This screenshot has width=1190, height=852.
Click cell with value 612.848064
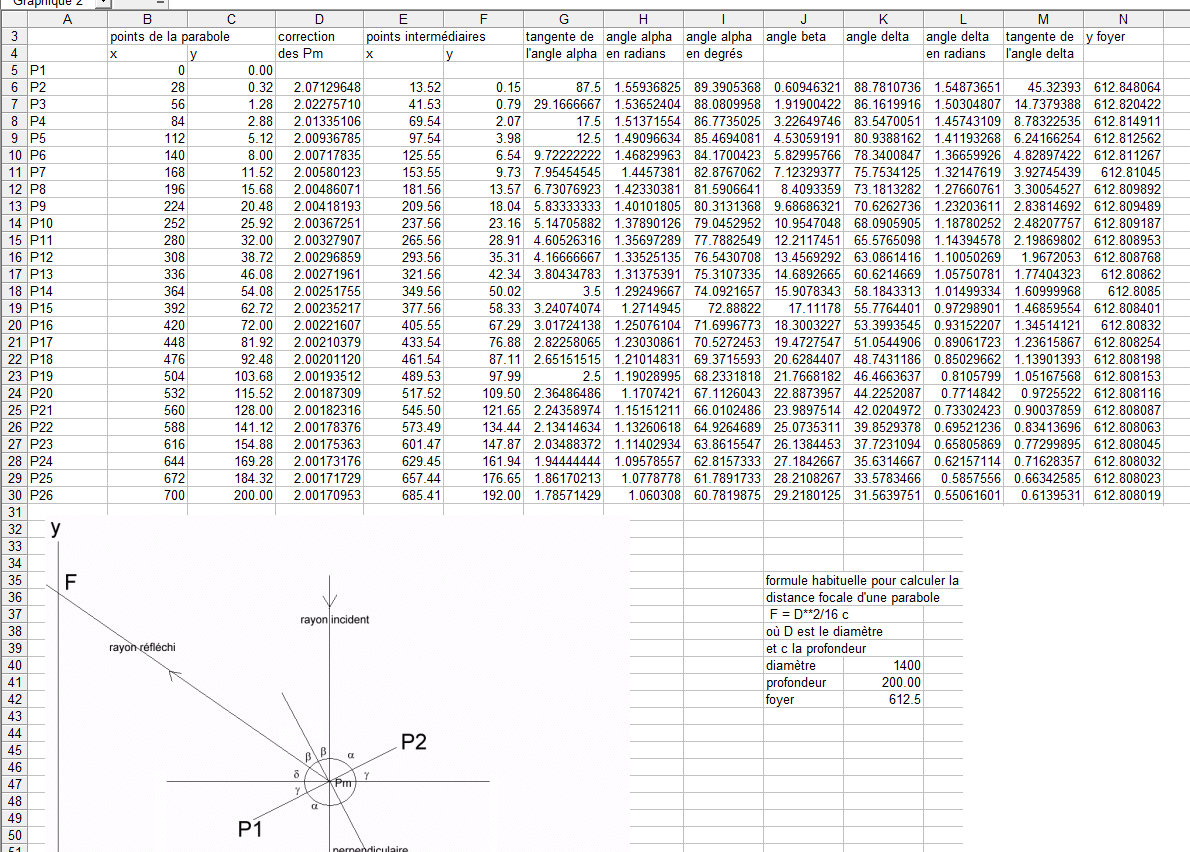[1123, 87]
